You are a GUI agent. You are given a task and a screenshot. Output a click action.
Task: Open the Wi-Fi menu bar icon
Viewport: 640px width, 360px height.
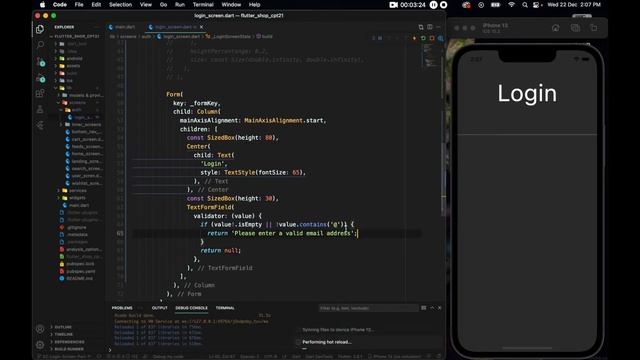tap(511, 5)
